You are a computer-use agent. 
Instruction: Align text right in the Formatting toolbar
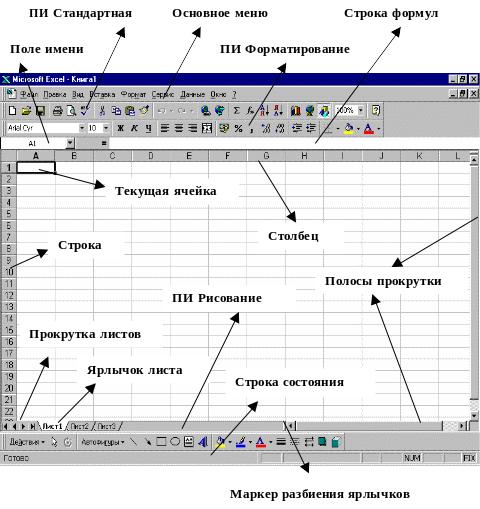coord(193,128)
